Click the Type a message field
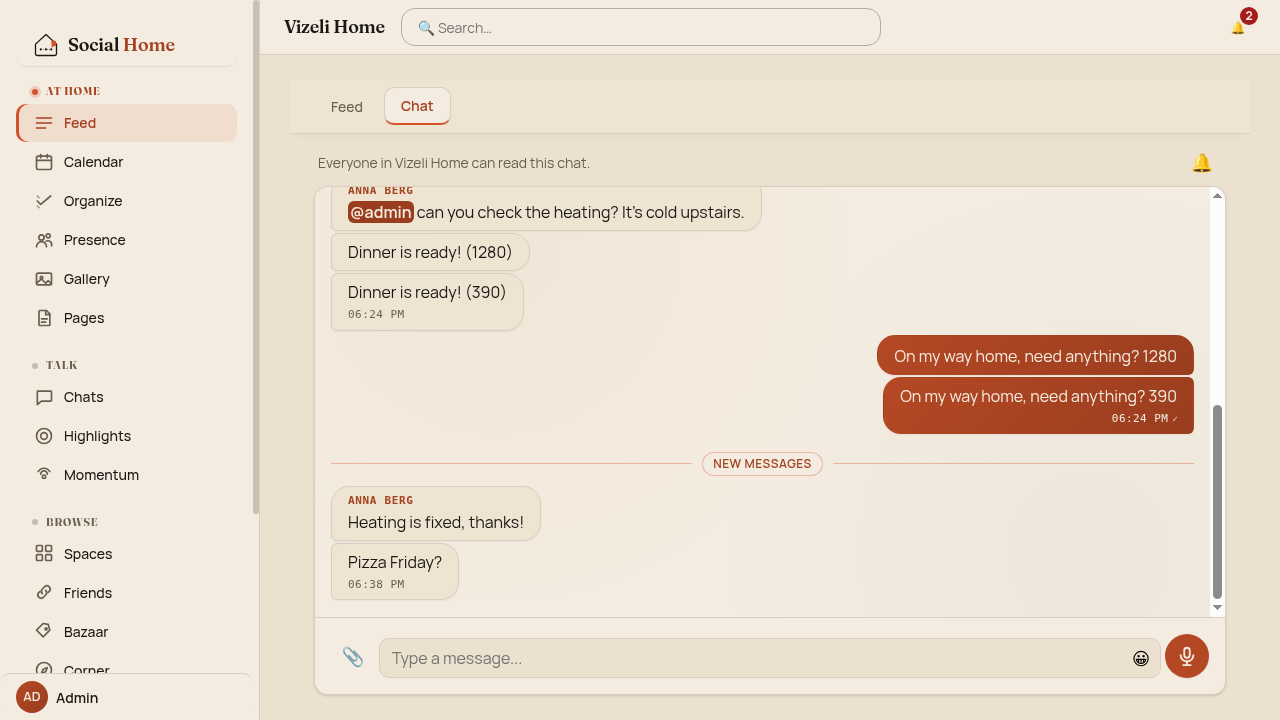 tap(770, 658)
